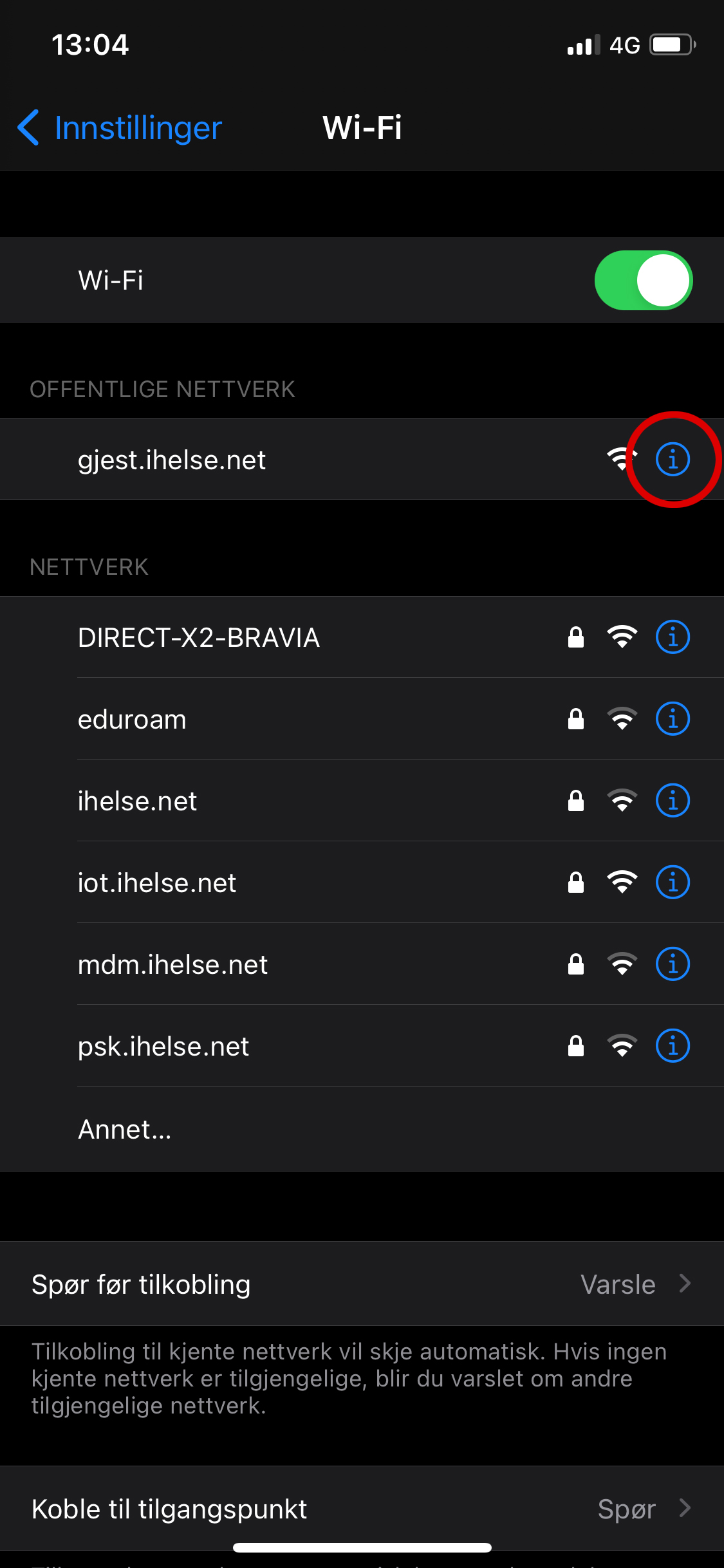Tap the back chevron icon
This screenshot has width=724, height=1568.
coord(28,127)
